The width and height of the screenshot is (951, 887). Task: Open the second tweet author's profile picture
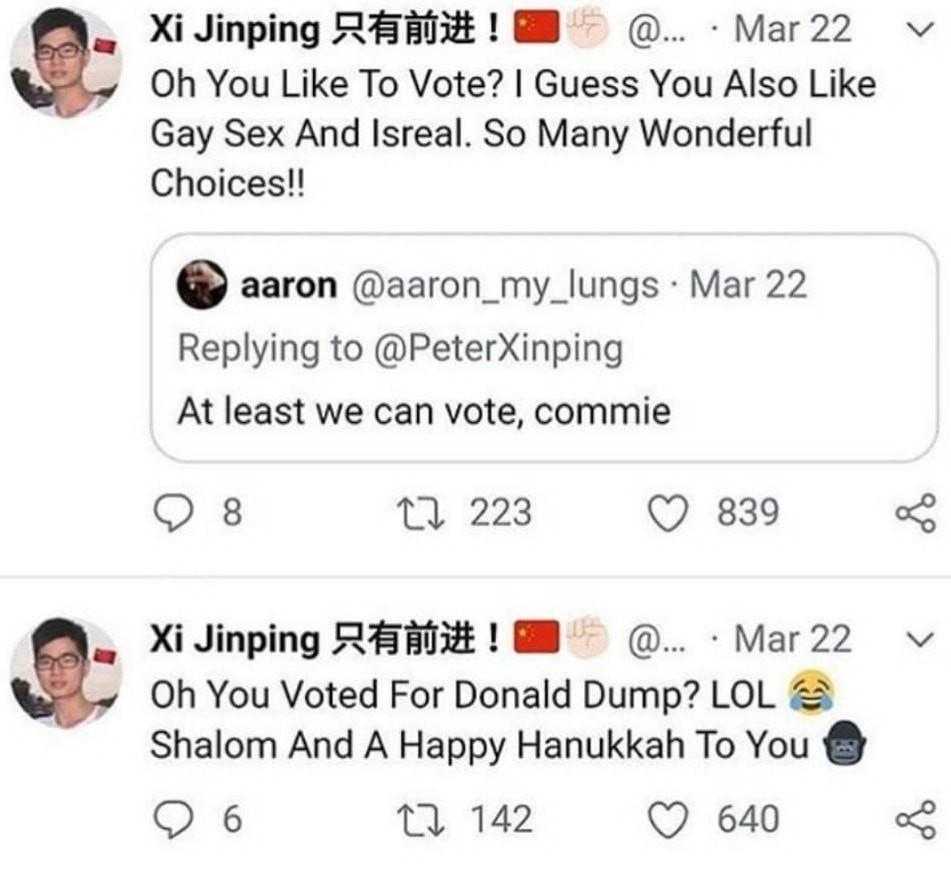tap(64, 671)
